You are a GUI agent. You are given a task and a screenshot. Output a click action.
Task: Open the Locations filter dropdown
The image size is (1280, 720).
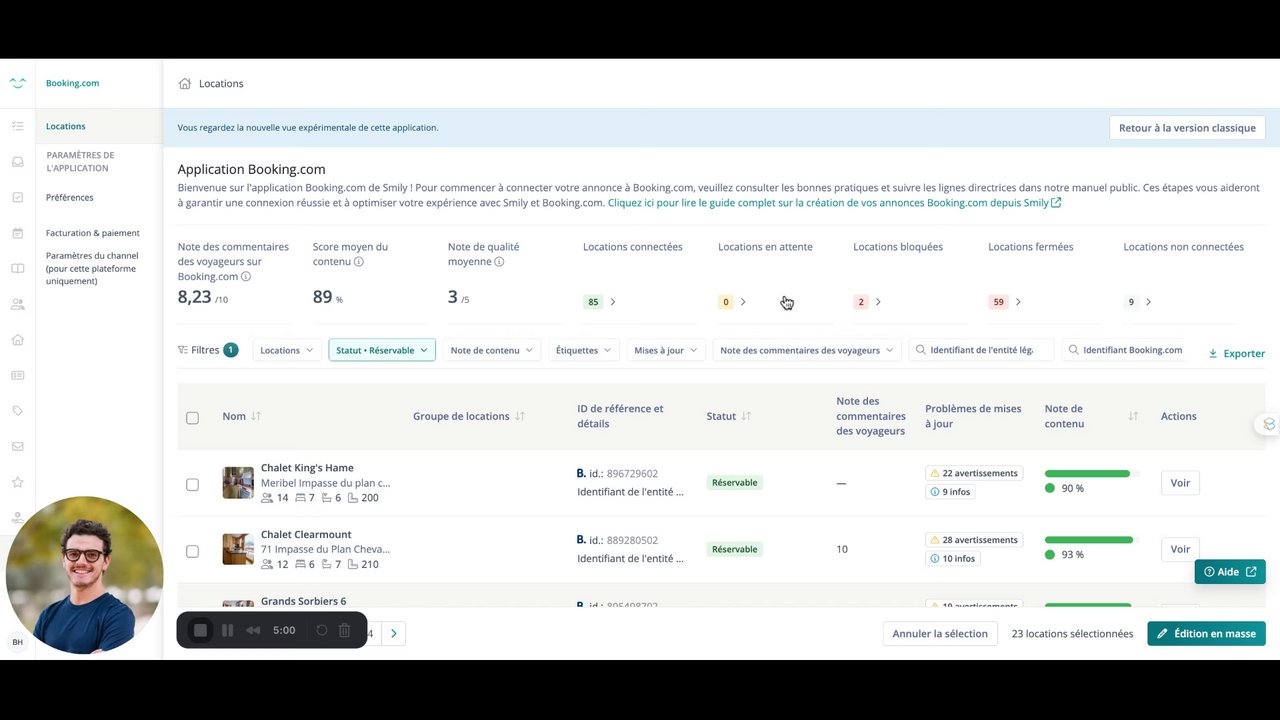pos(286,350)
